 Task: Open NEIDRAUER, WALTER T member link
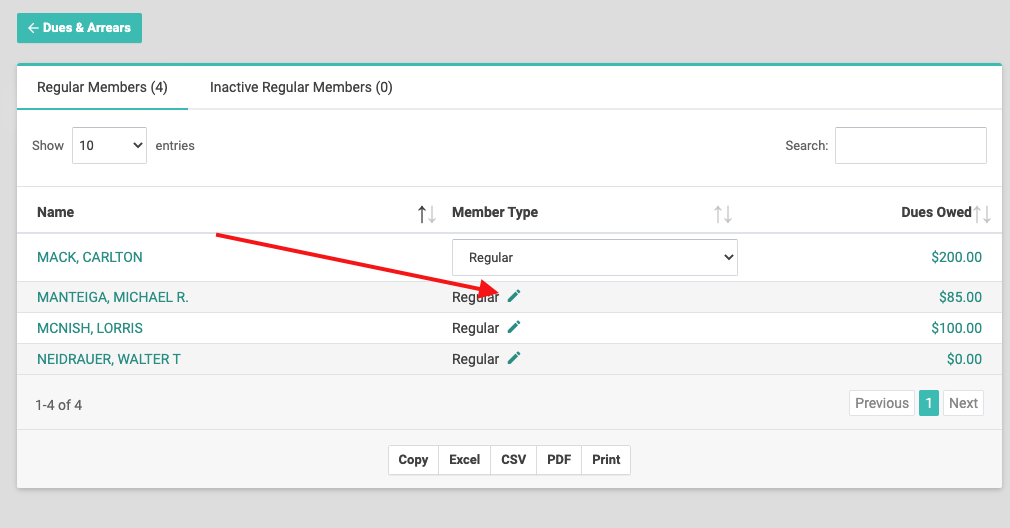pos(109,359)
